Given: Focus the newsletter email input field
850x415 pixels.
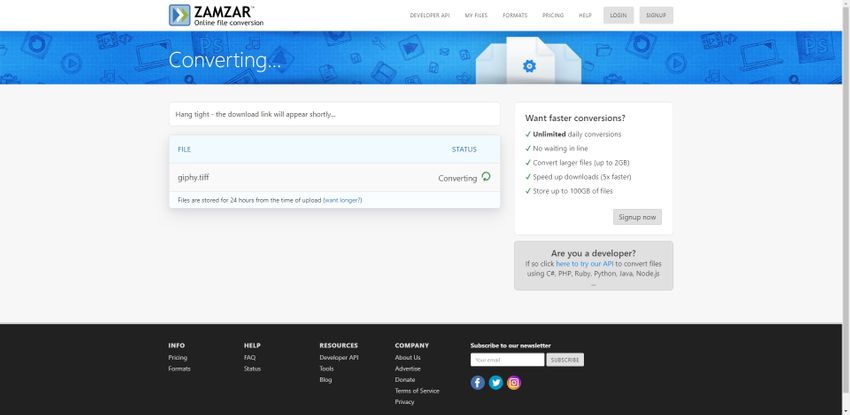Looking at the screenshot, I should [507, 360].
